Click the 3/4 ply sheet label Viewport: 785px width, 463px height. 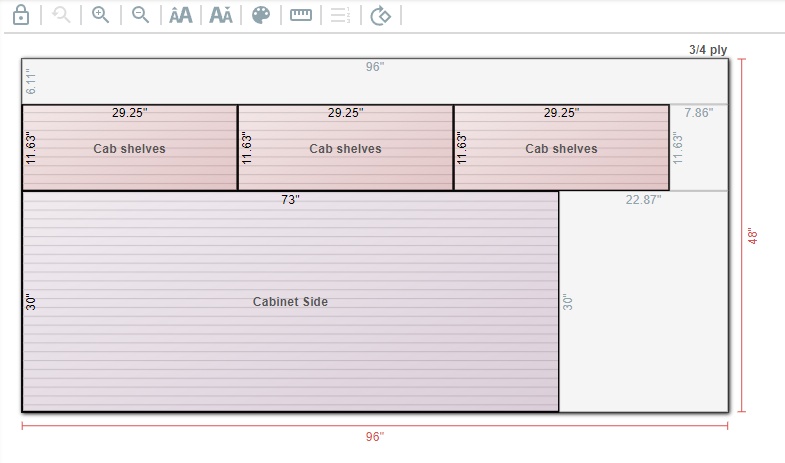708,49
